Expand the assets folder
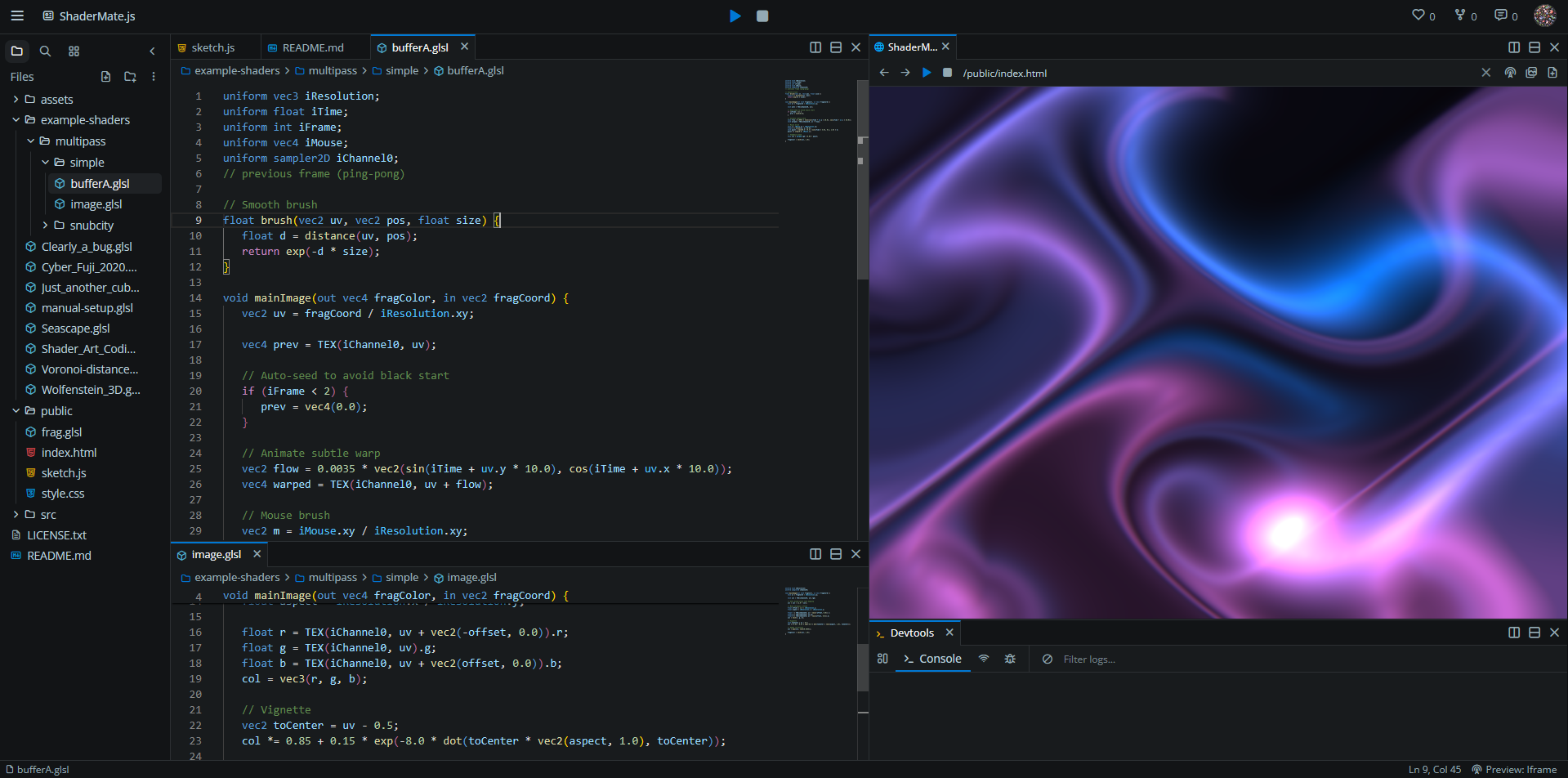The height and width of the screenshot is (778, 1568). tap(16, 99)
